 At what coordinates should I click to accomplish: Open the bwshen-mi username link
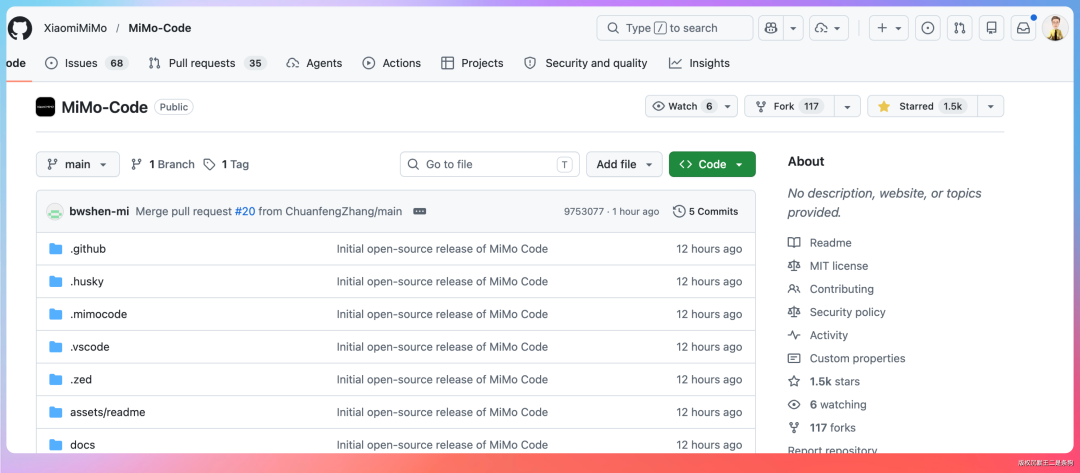point(99,211)
